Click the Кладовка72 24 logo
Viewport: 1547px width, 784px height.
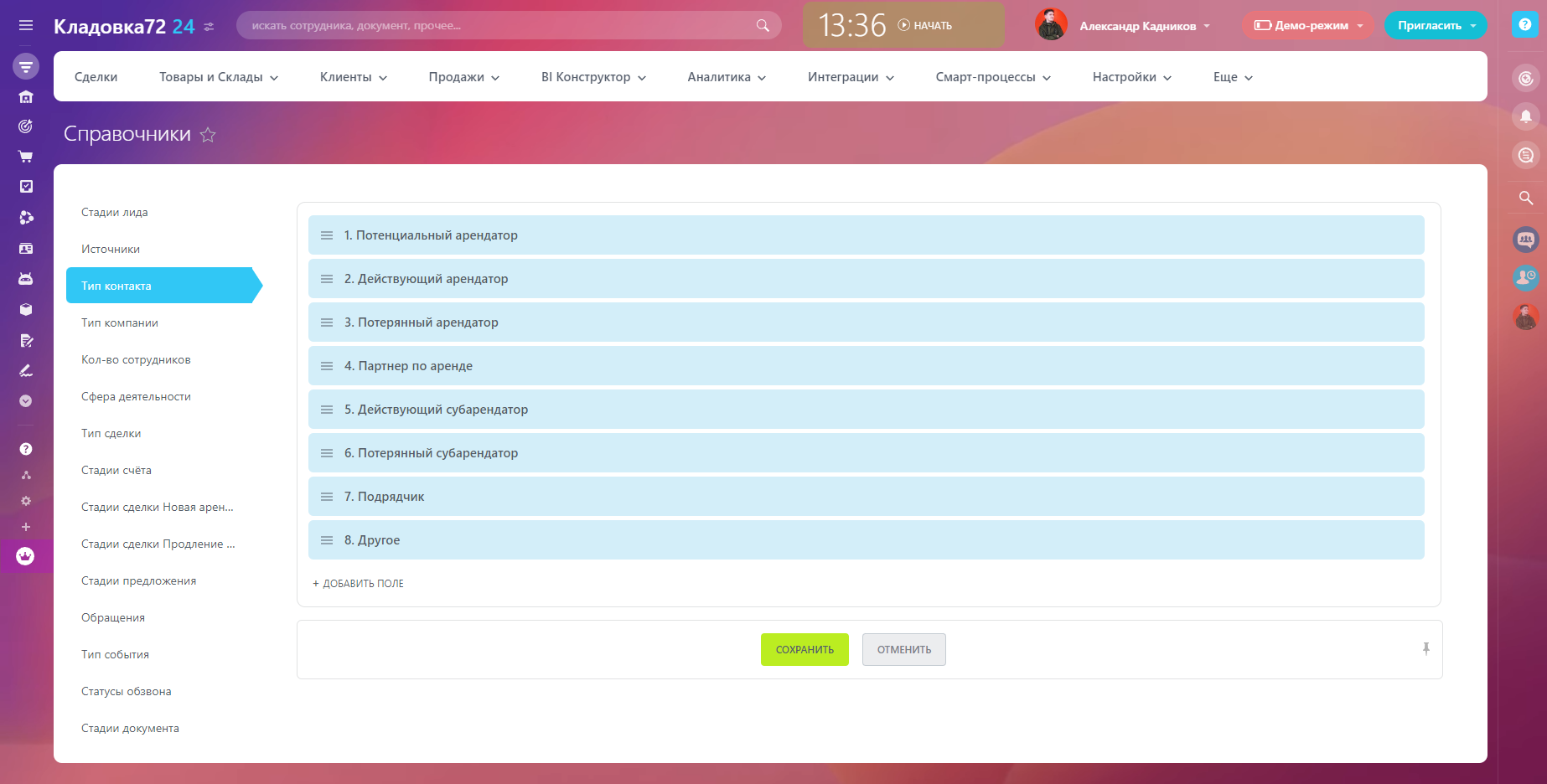coord(124,27)
